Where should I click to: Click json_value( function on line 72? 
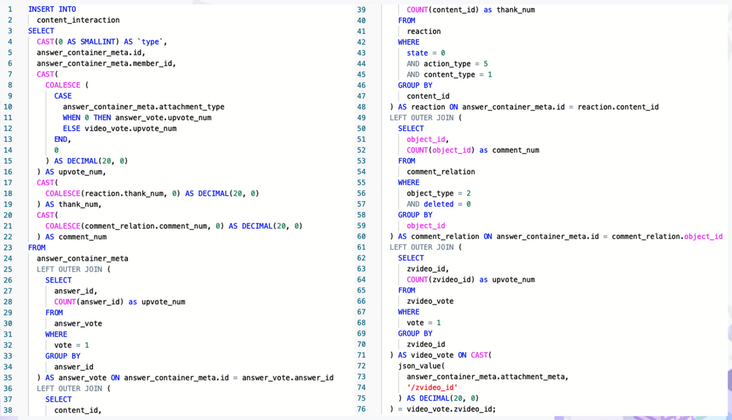point(422,366)
